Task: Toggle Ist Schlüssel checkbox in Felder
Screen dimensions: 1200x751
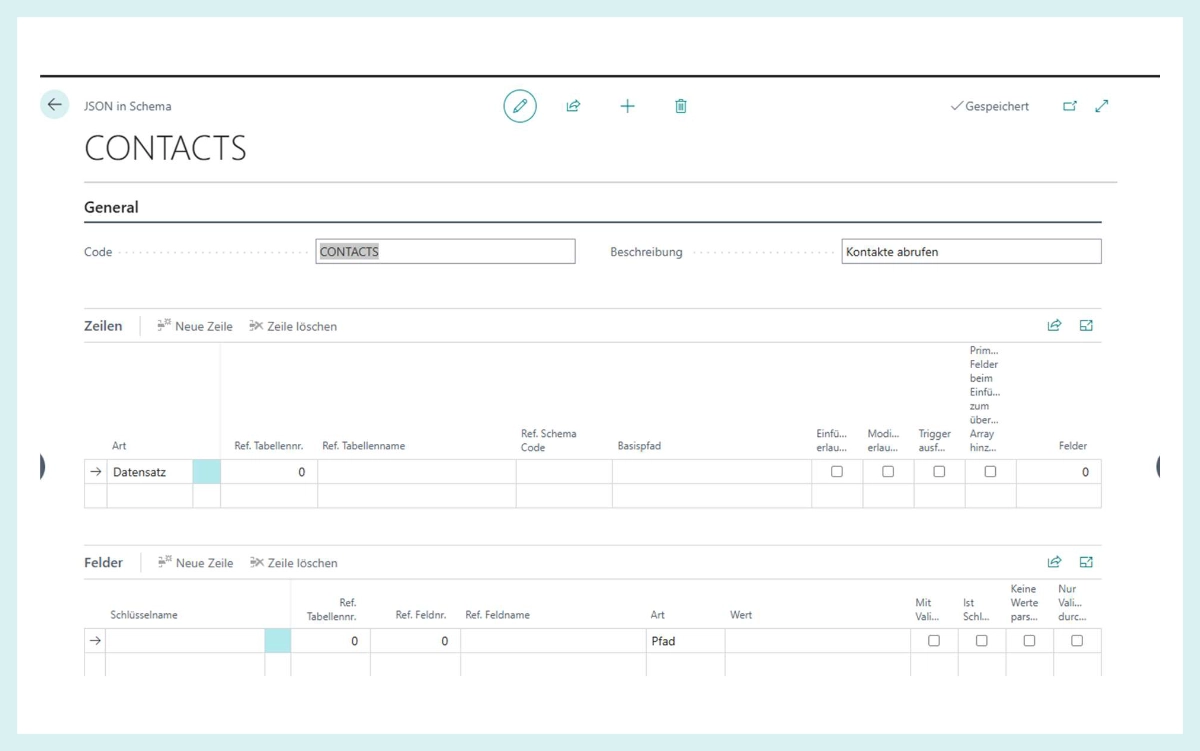Action: point(981,641)
